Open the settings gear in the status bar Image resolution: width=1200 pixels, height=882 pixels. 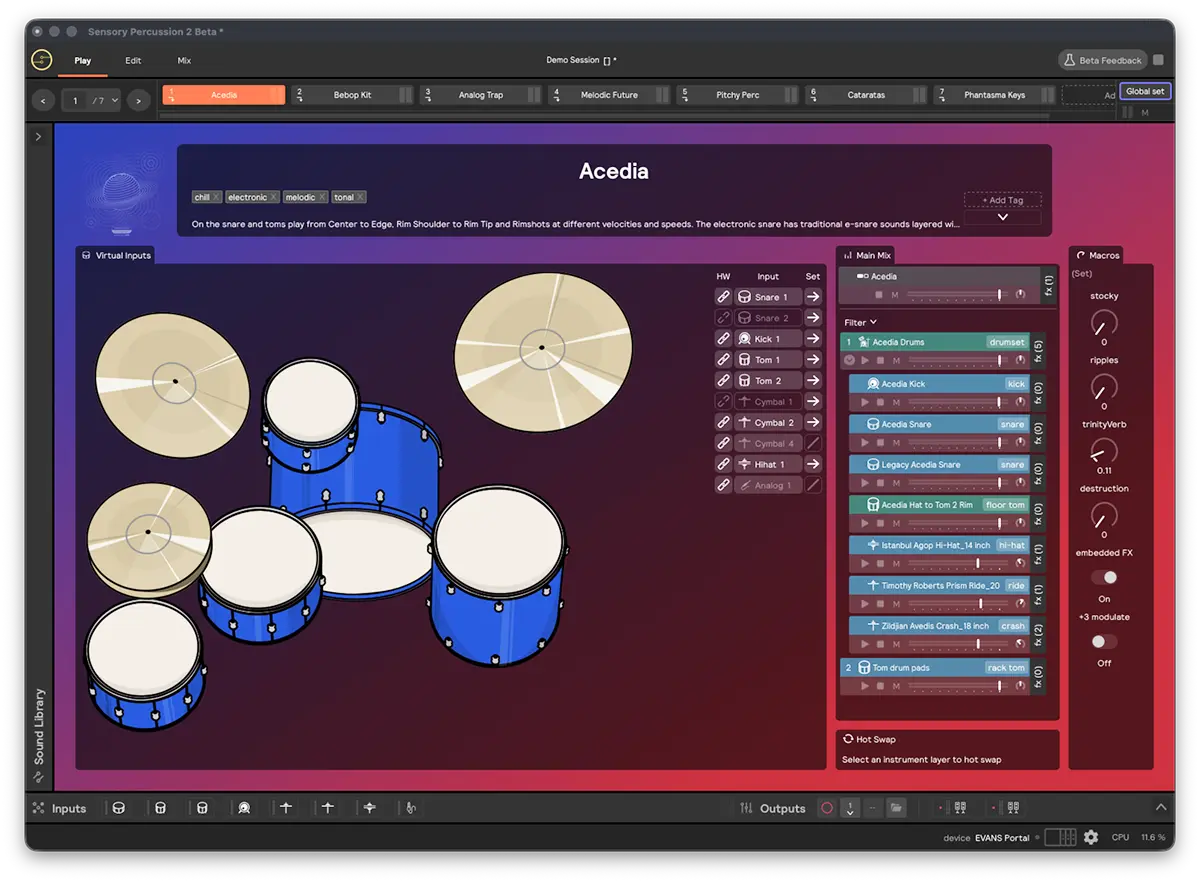(x=1090, y=837)
